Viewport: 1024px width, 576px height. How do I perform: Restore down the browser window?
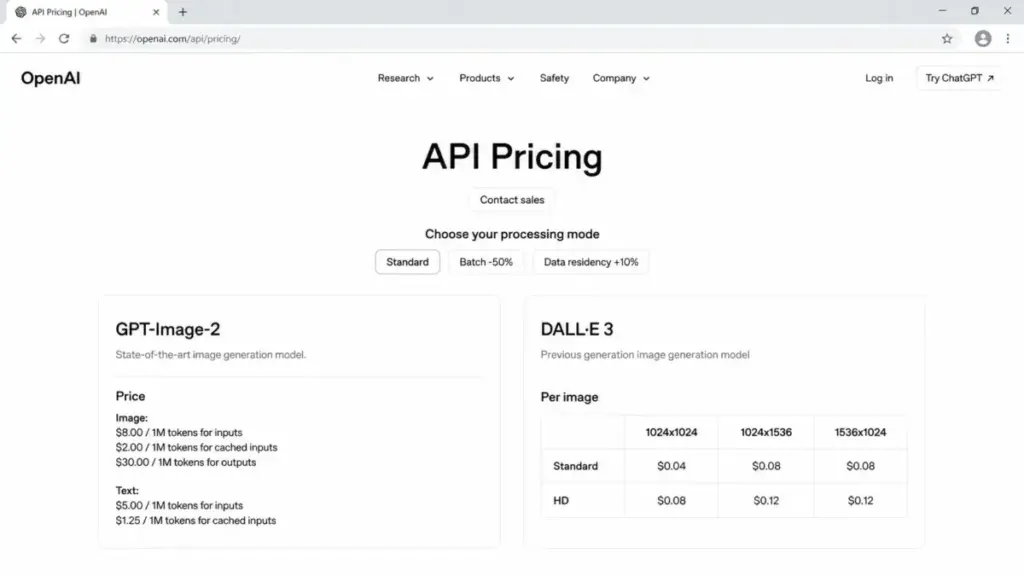point(974,11)
